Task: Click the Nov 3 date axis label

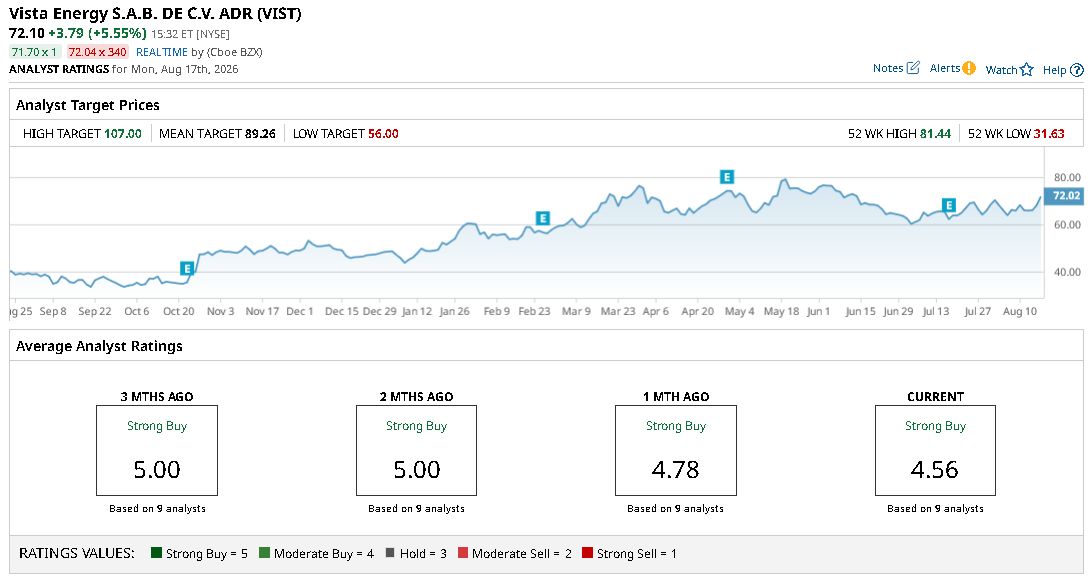Action: pos(221,311)
